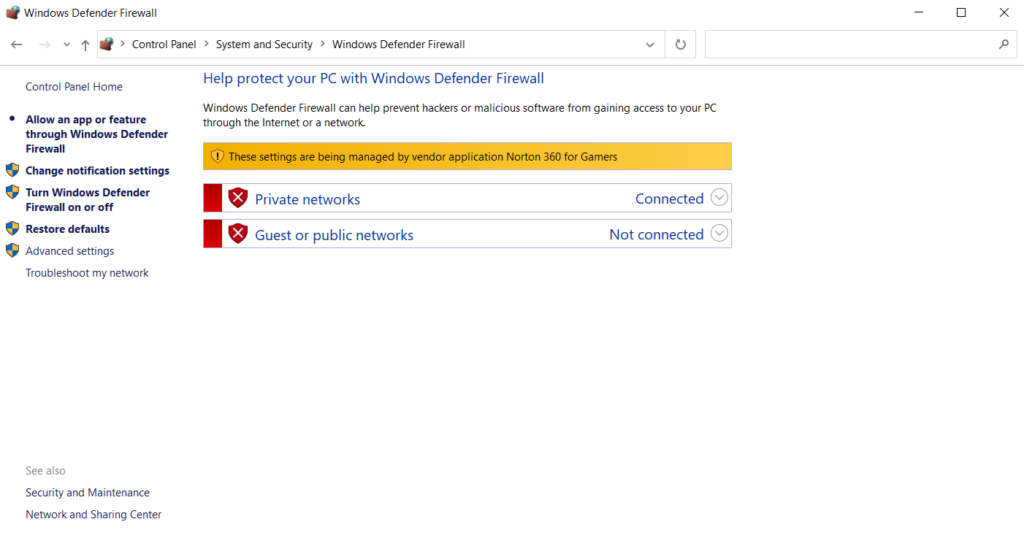Viewport: 1024px width, 538px height.
Task: Open Control Panel Home
Action: coord(74,87)
